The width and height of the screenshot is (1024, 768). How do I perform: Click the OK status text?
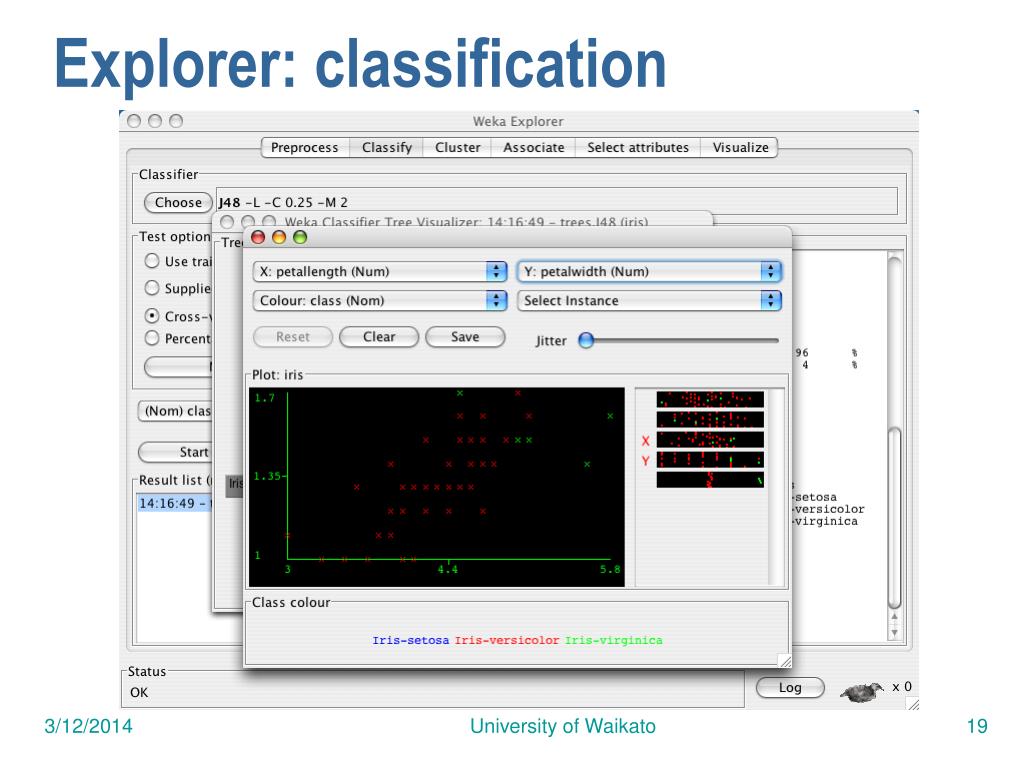(x=139, y=692)
